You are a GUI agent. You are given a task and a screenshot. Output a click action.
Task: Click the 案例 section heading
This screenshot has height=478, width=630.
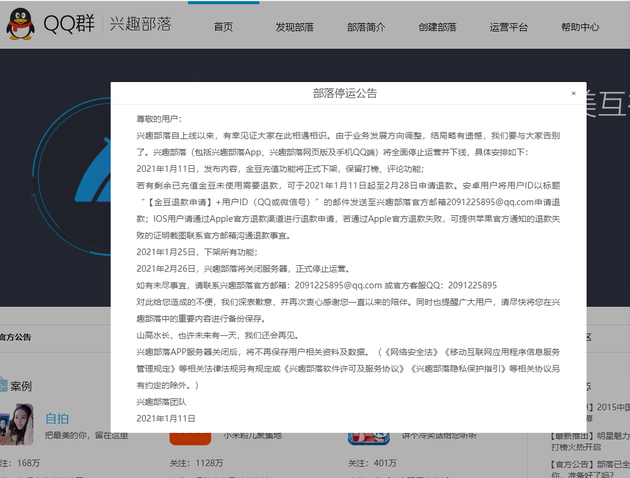pyautogui.click(x=21, y=386)
